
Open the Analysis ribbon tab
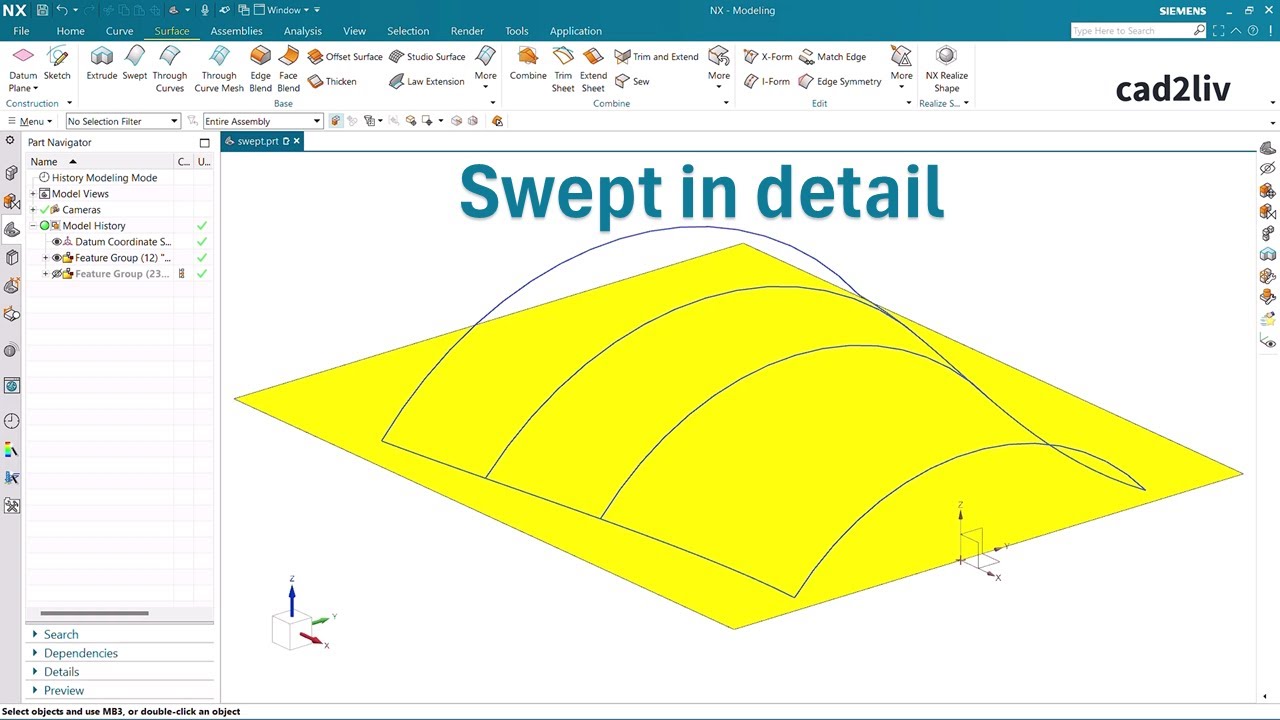click(x=302, y=31)
